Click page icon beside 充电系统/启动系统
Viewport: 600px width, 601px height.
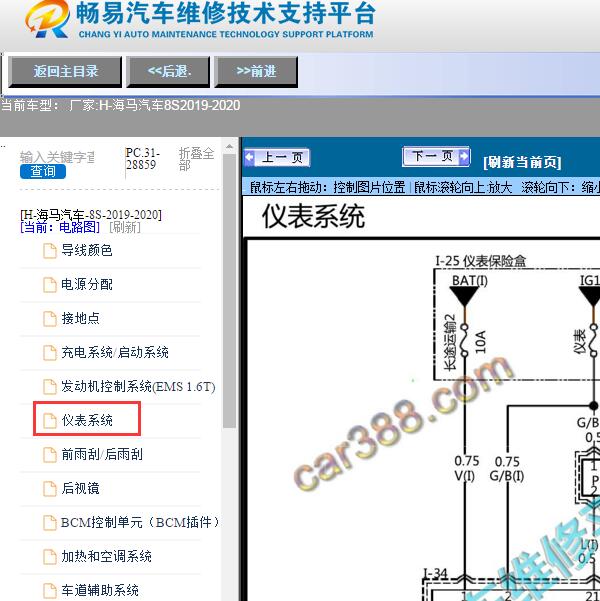pyautogui.click(x=49, y=353)
